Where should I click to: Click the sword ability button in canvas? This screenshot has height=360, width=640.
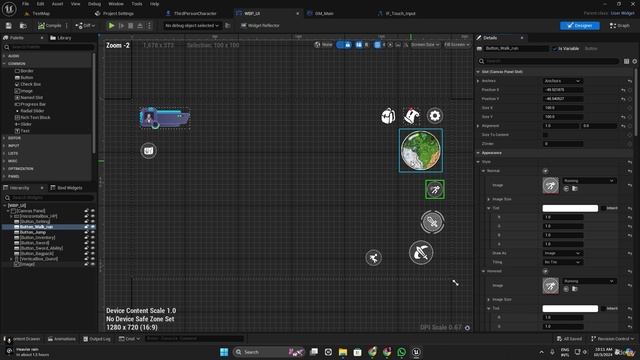coord(421,253)
